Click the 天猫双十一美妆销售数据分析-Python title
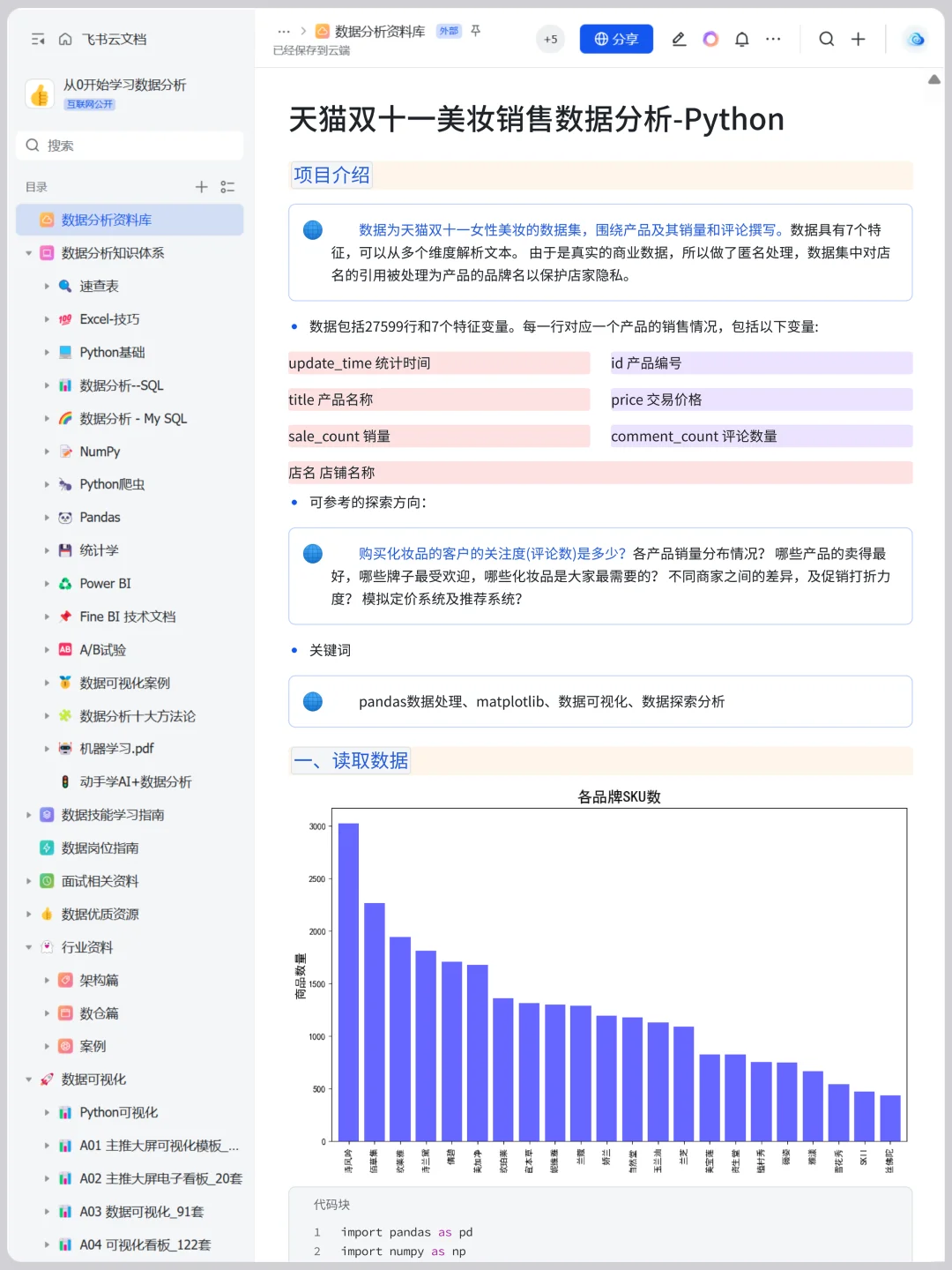 [x=537, y=119]
